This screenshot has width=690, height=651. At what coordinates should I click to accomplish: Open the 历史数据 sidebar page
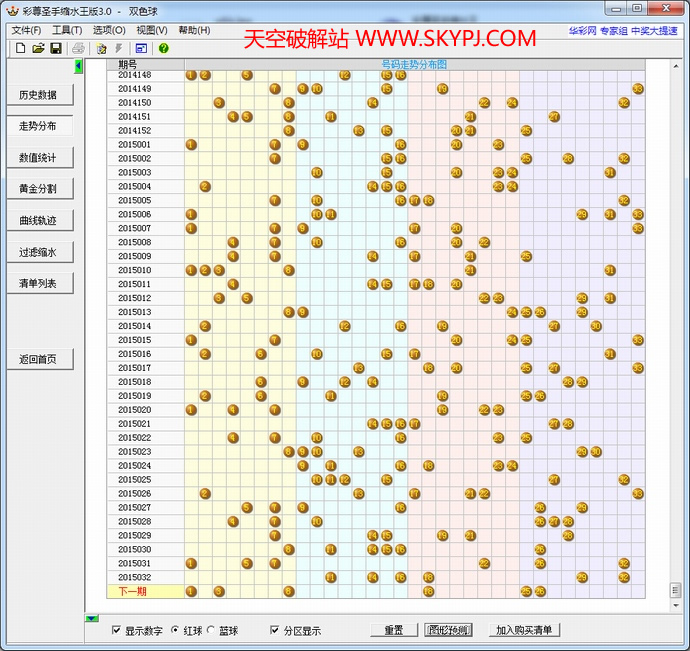coord(38,95)
